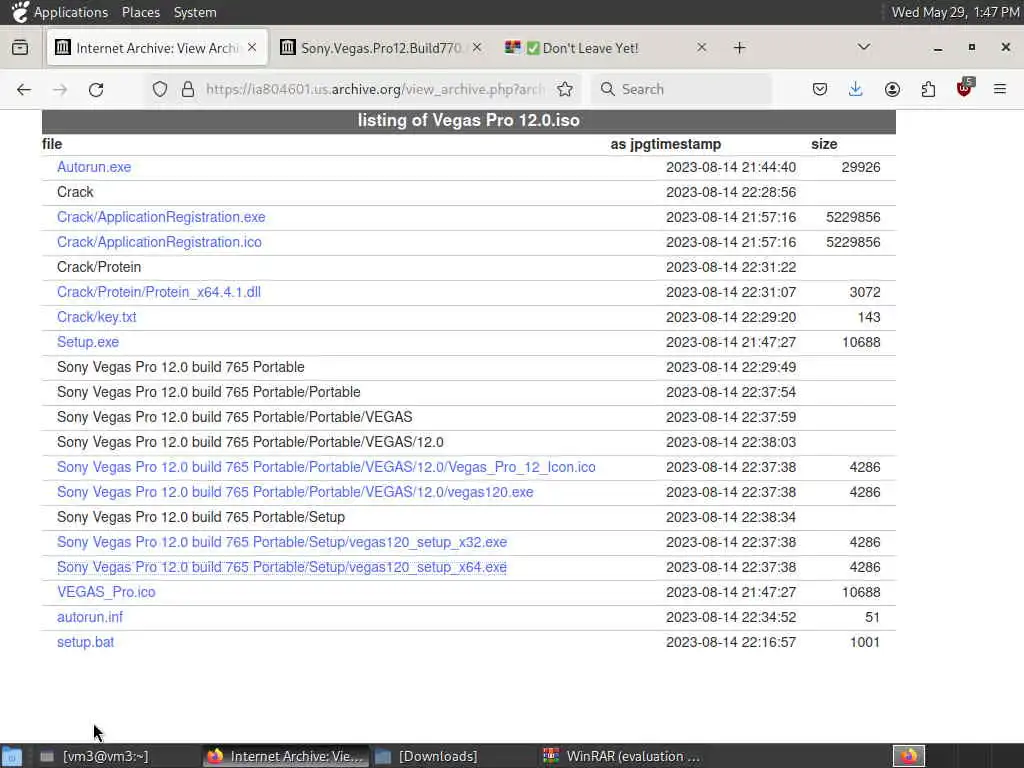
Task: Open Crack/Protein/Protein_x64.4.1.dll link
Action: (159, 292)
